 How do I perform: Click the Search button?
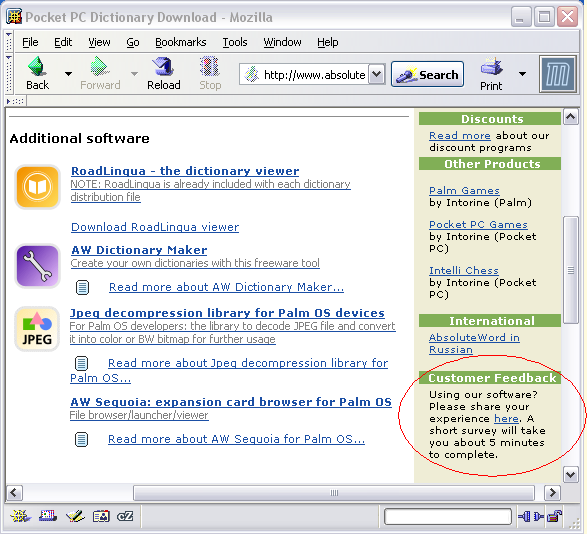[428, 74]
